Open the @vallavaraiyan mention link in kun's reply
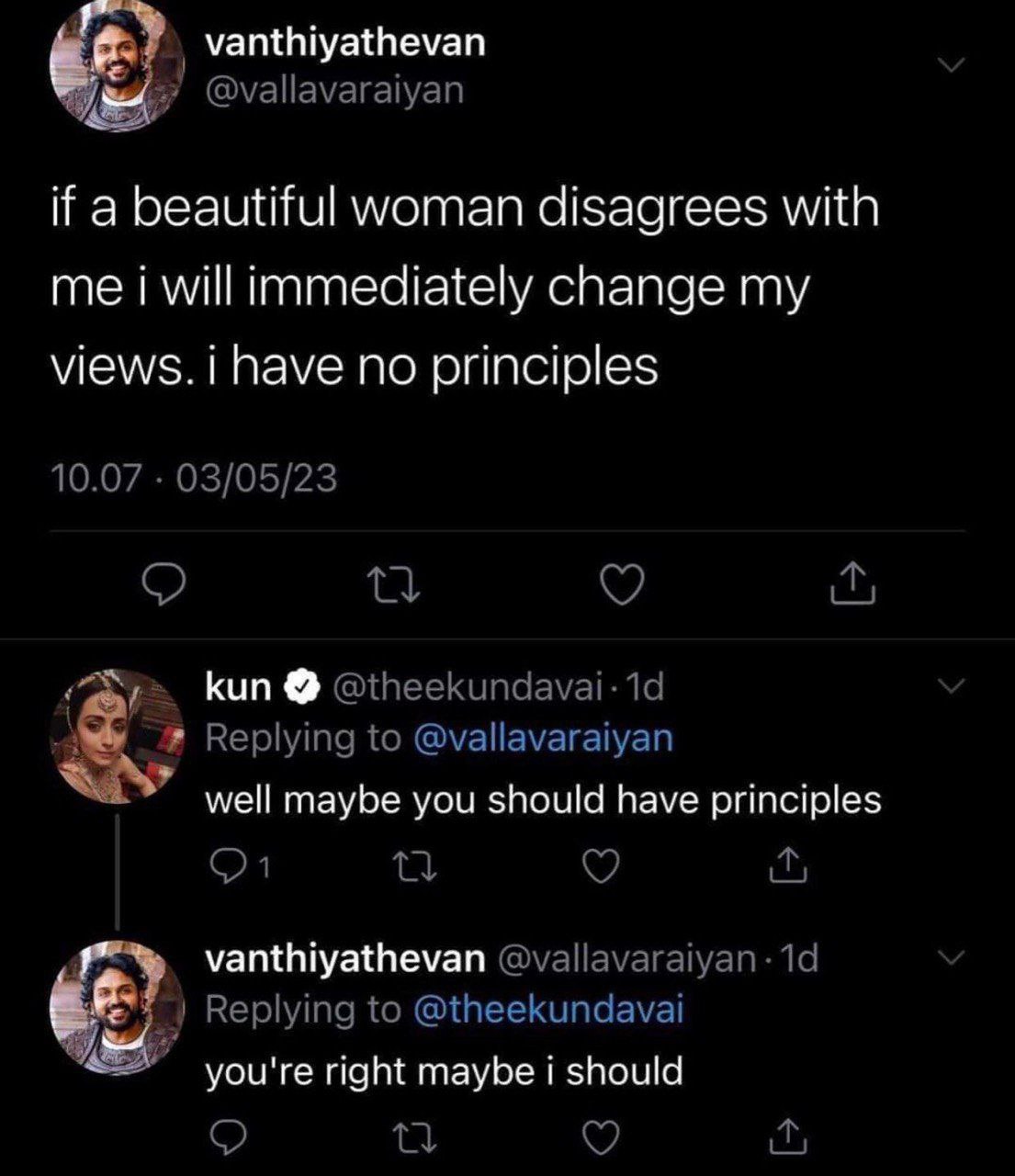 pos(544,738)
